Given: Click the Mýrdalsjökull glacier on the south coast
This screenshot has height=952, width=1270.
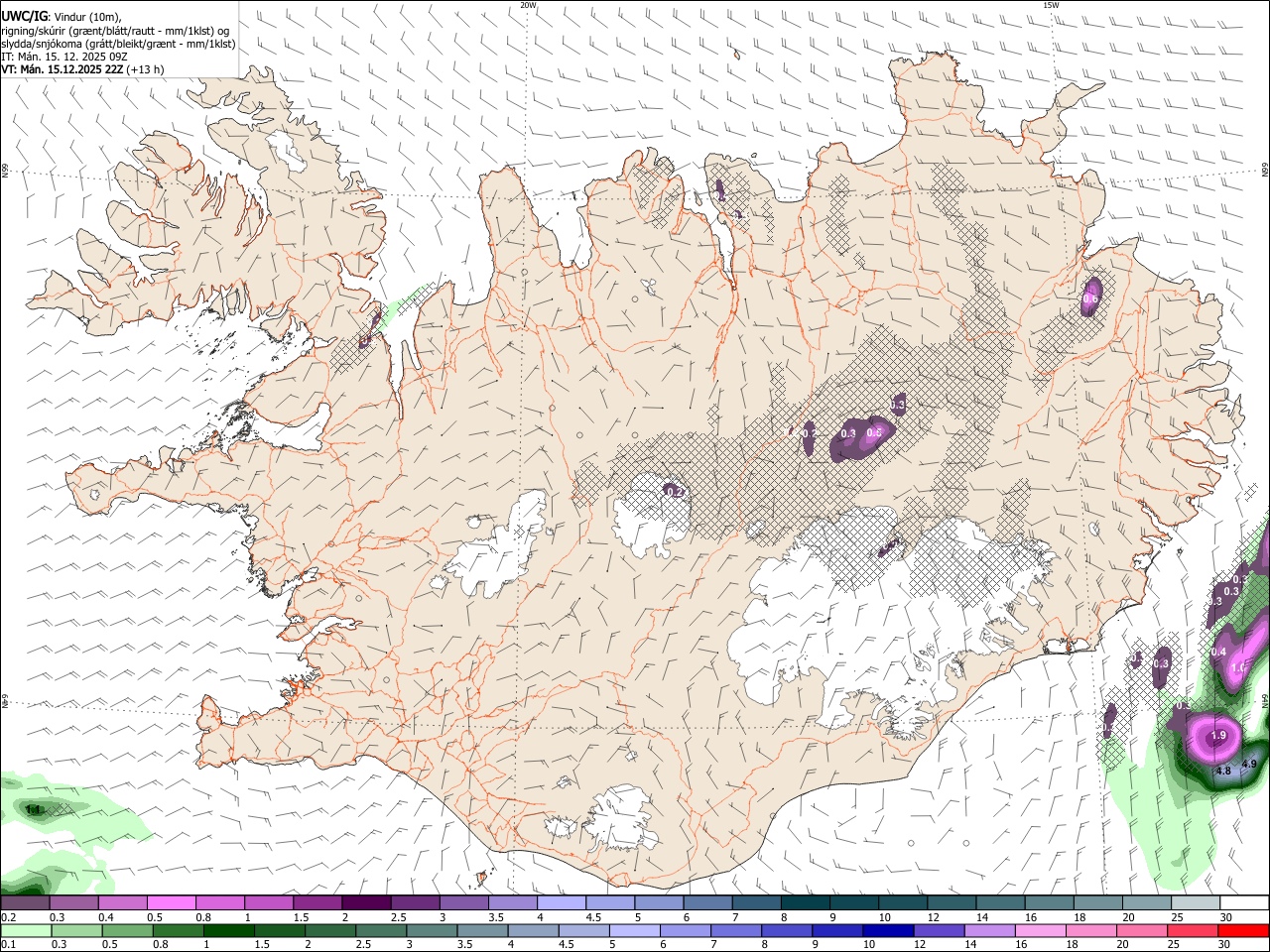Looking at the screenshot, I should pyautogui.click(x=620, y=818).
